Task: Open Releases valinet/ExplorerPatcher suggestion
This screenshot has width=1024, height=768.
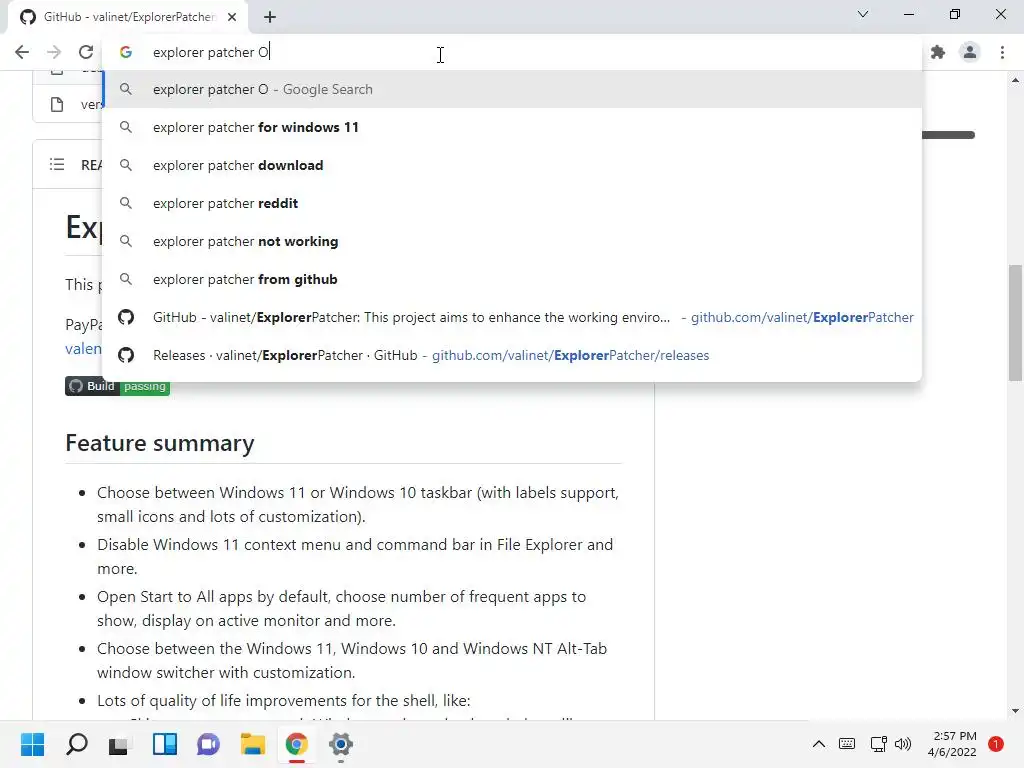Action: pos(513,355)
